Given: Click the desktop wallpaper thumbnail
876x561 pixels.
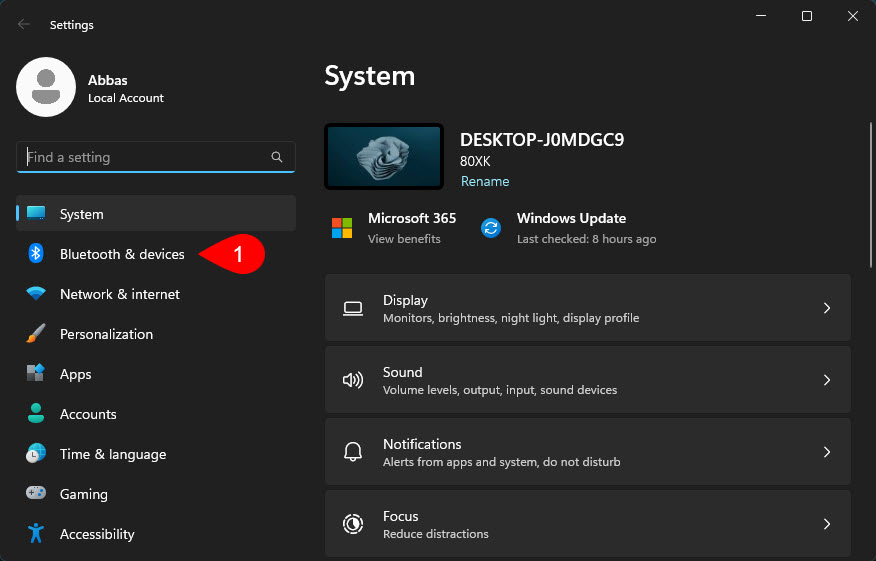Looking at the screenshot, I should [x=384, y=157].
